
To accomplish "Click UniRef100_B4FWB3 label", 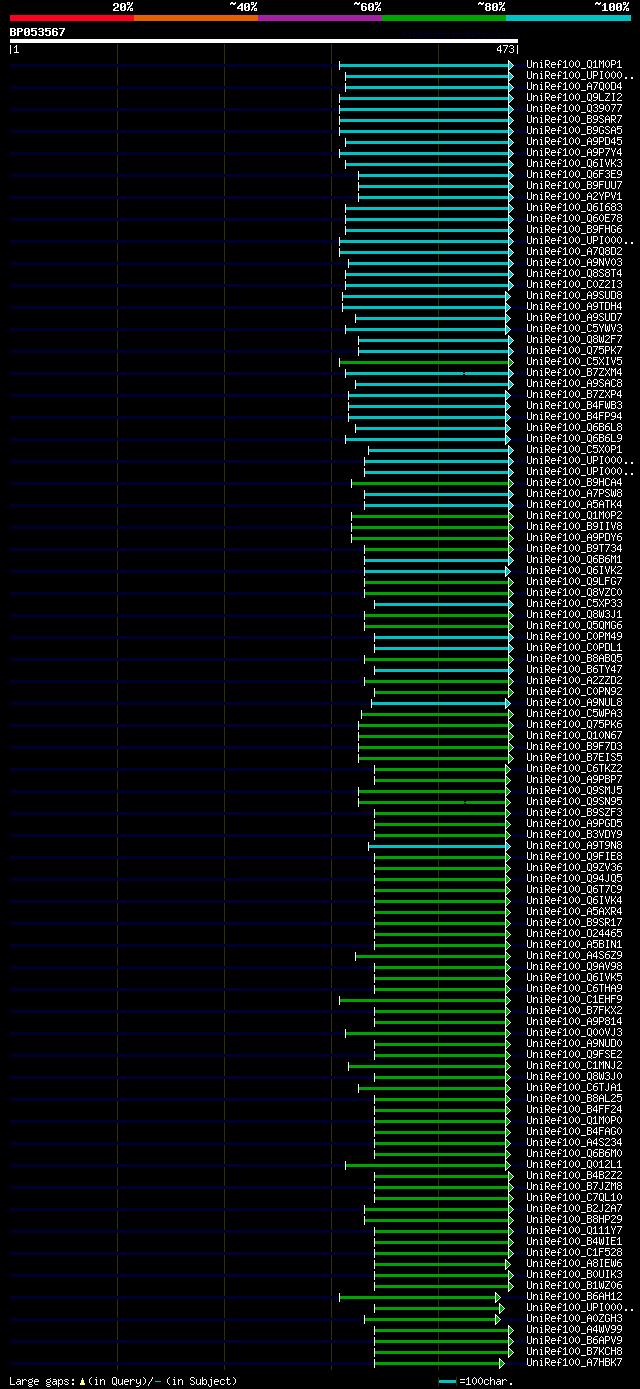I will pyautogui.click(x=574, y=406).
